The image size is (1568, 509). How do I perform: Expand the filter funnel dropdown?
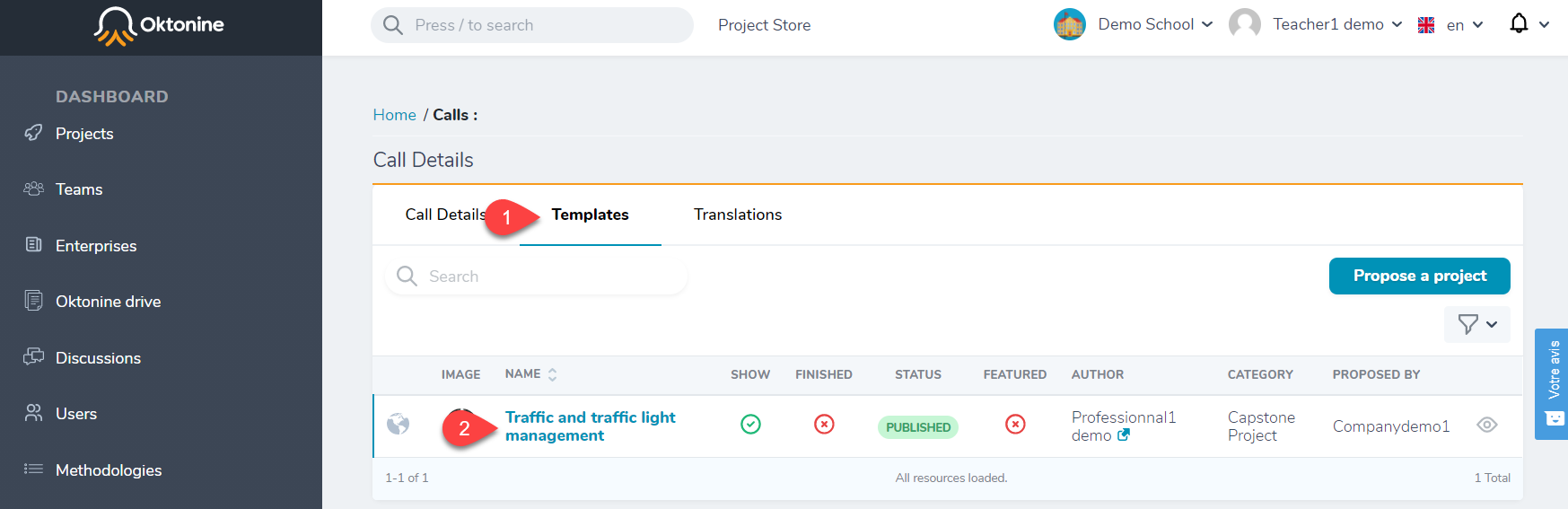[x=1476, y=324]
